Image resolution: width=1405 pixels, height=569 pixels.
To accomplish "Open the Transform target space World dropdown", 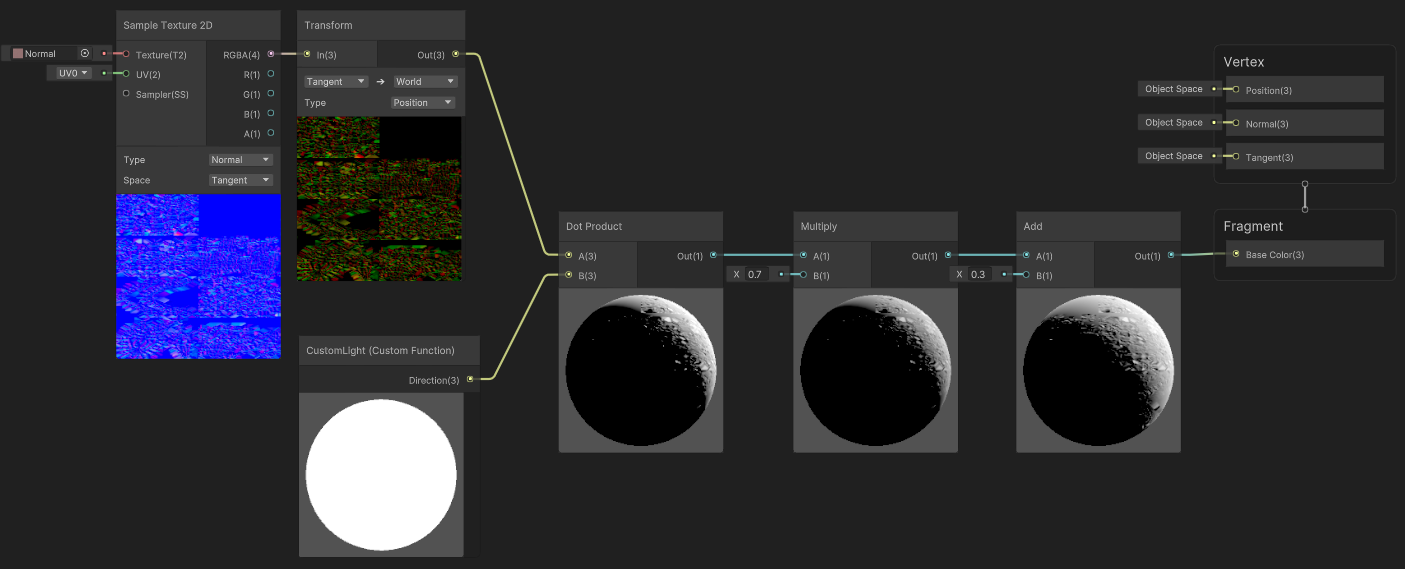I will (x=425, y=81).
